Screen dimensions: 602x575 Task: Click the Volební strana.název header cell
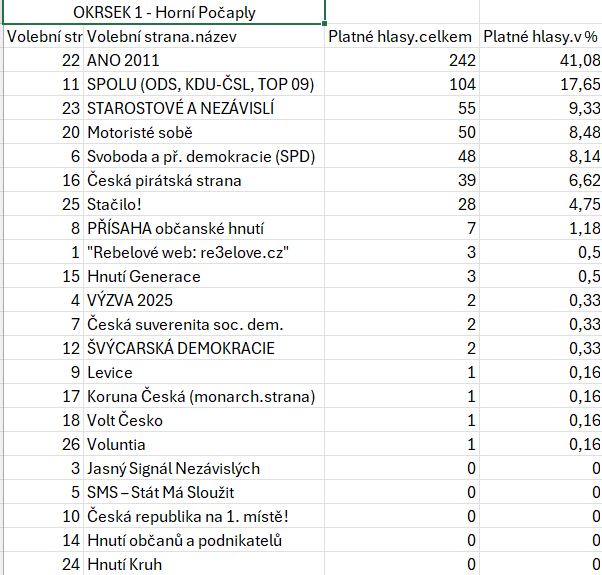click(163, 37)
